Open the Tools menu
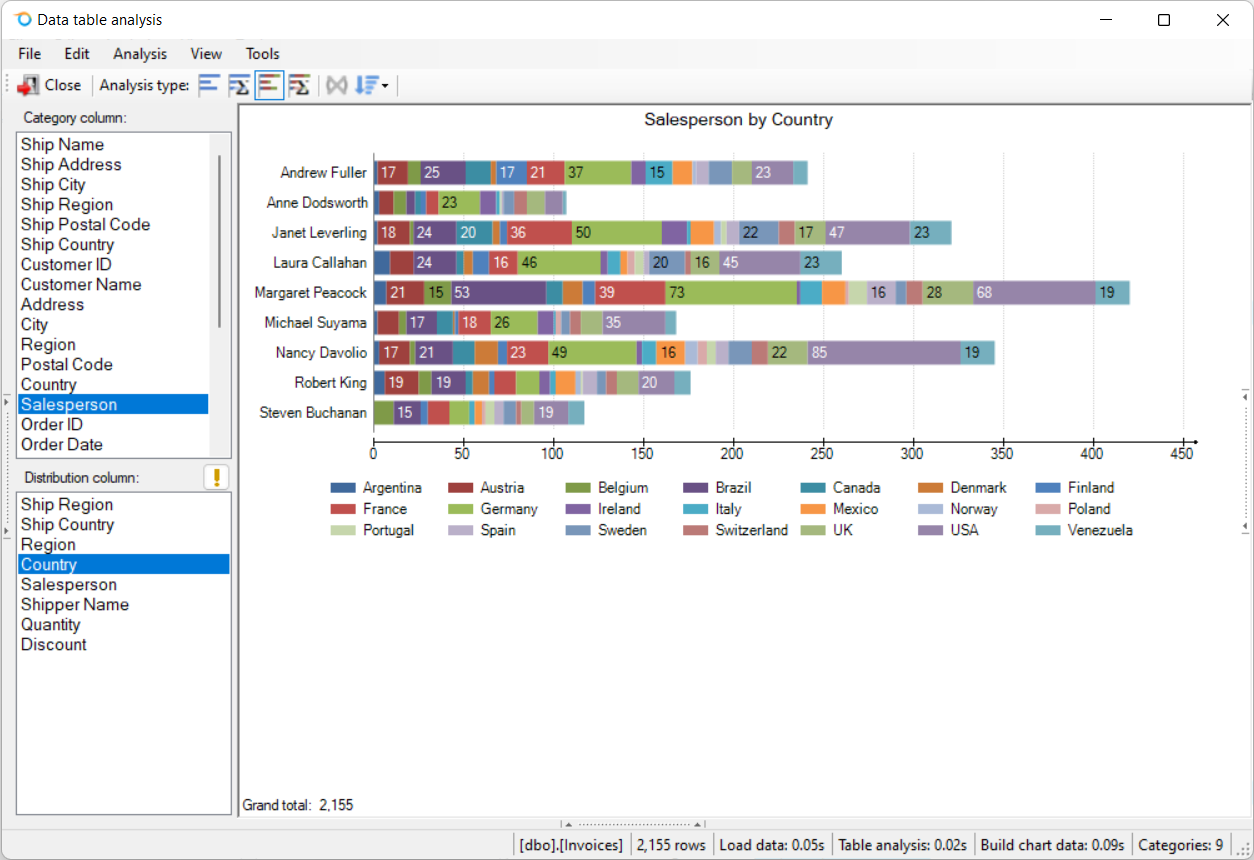This screenshot has width=1254, height=860. (263, 54)
